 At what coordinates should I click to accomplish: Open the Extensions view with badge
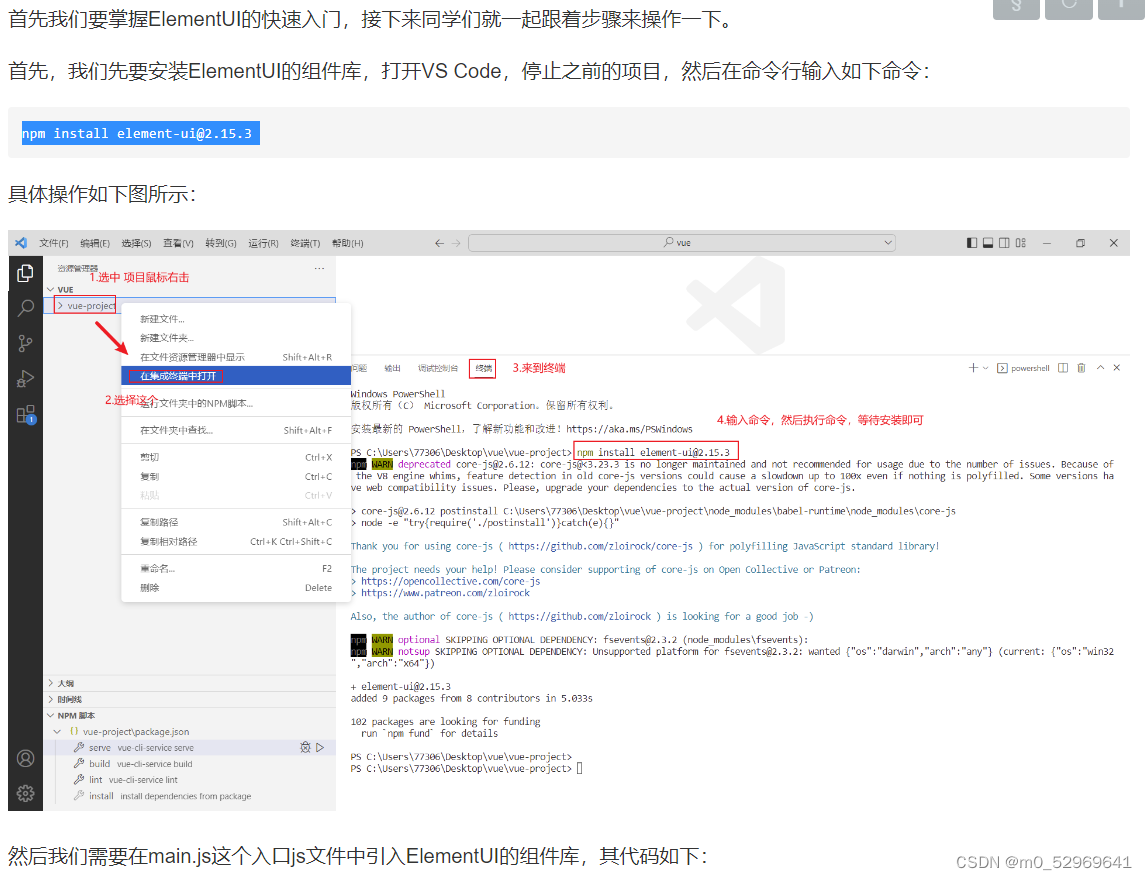click(26, 415)
